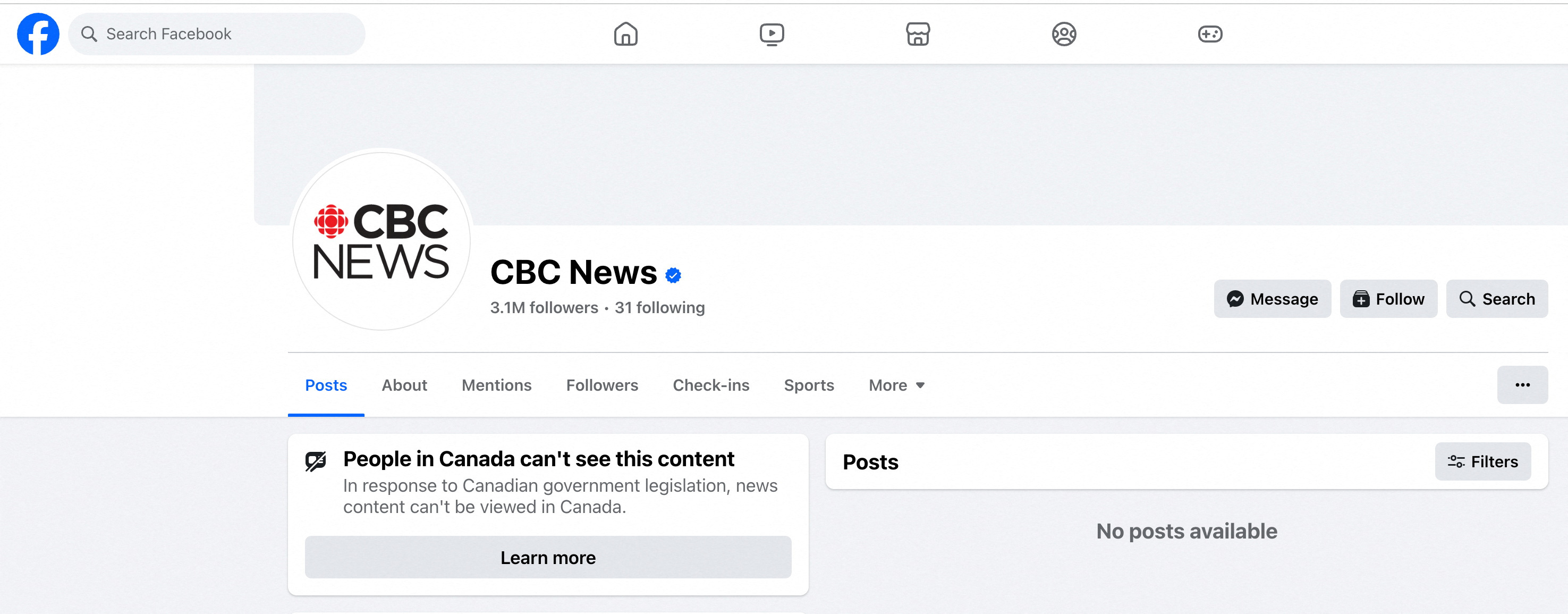The height and width of the screenshot is (614, 1568).
Task: Open the Marketplace icon
Action: coord(918,34)
